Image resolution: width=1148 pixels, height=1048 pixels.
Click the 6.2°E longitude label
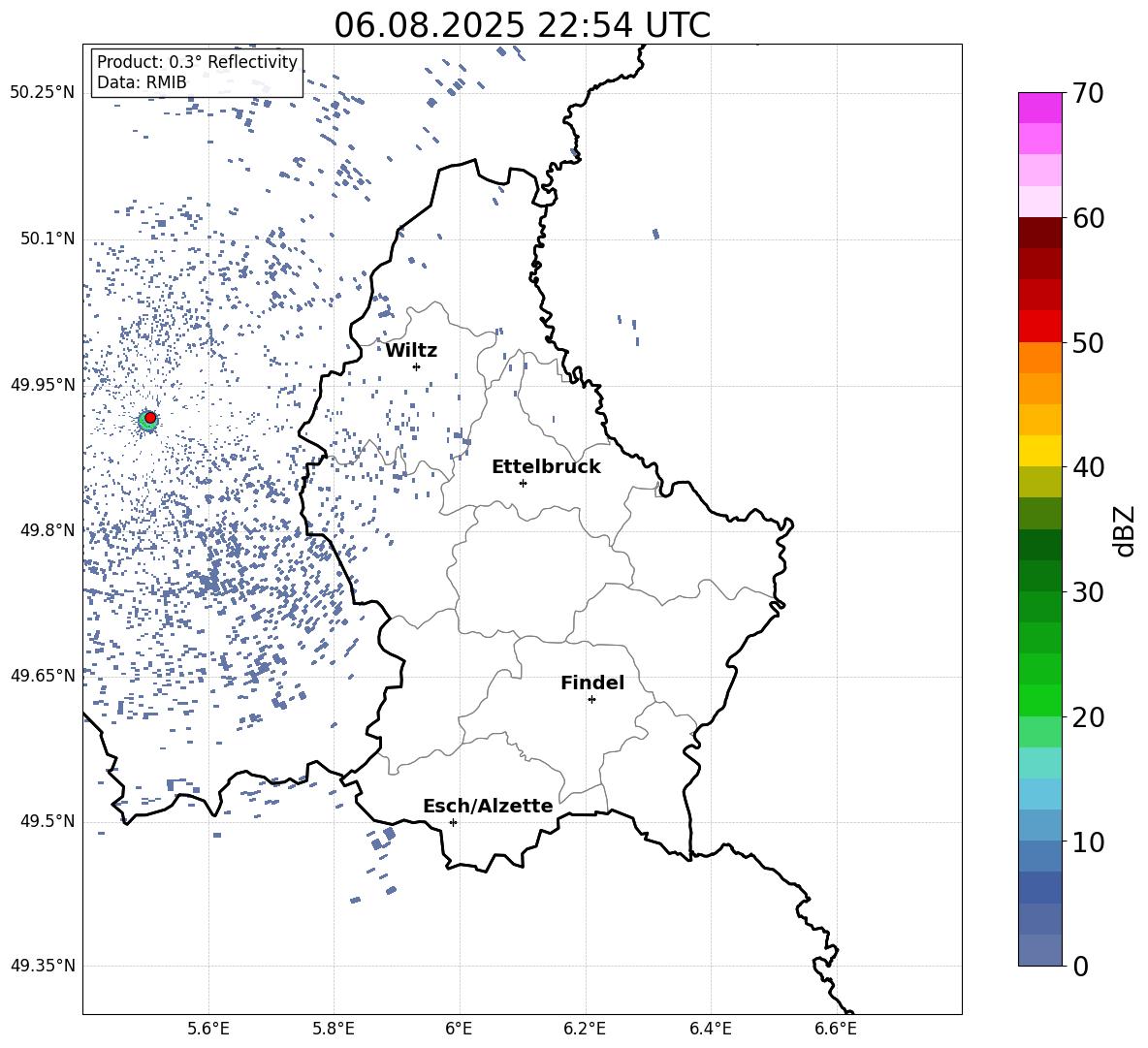tap(585, 1029)
